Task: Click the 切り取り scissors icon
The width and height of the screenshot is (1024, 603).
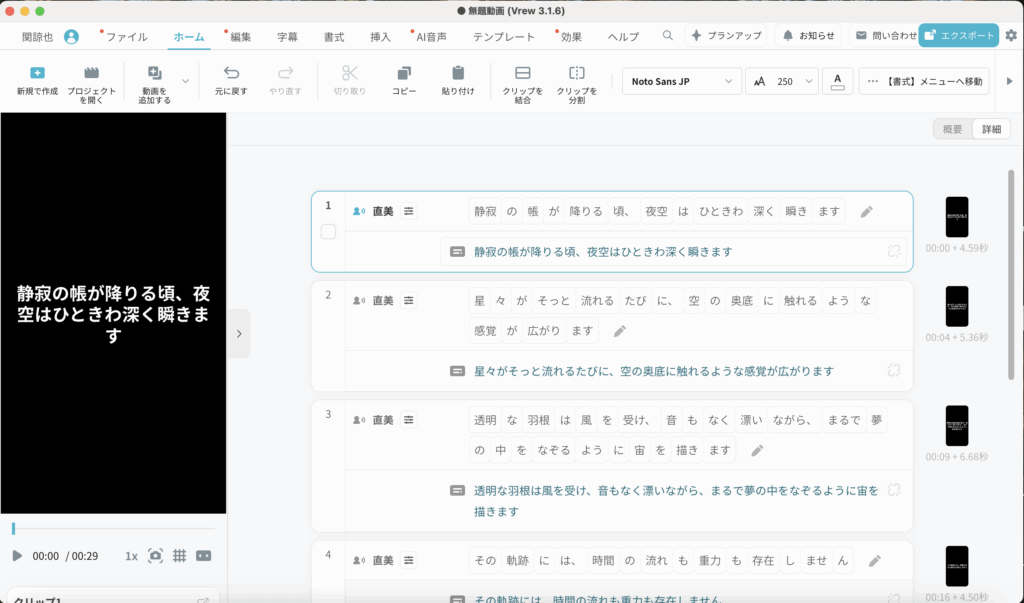Action: click(x=350, y=73)
